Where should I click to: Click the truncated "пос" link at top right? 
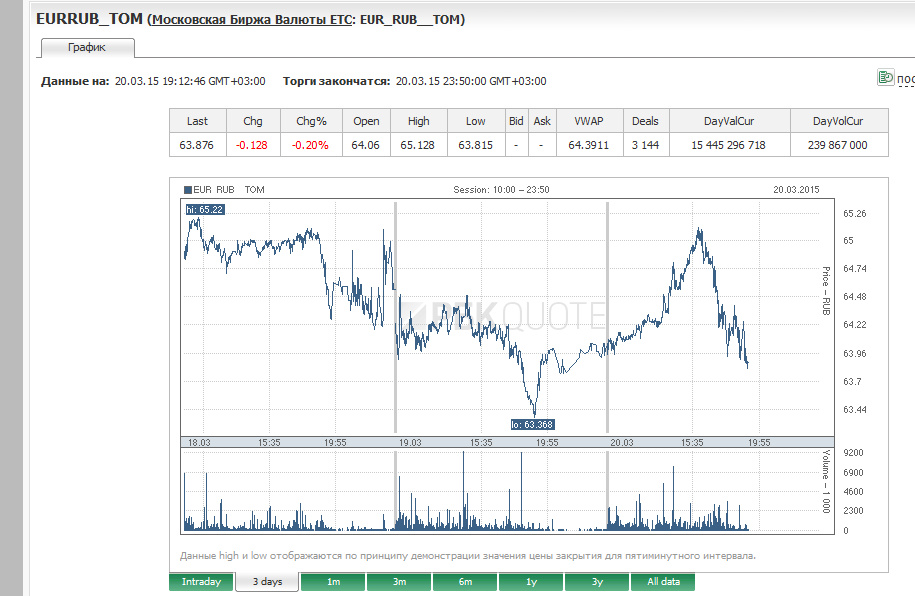pyautogui.click(x=905, y=80)
